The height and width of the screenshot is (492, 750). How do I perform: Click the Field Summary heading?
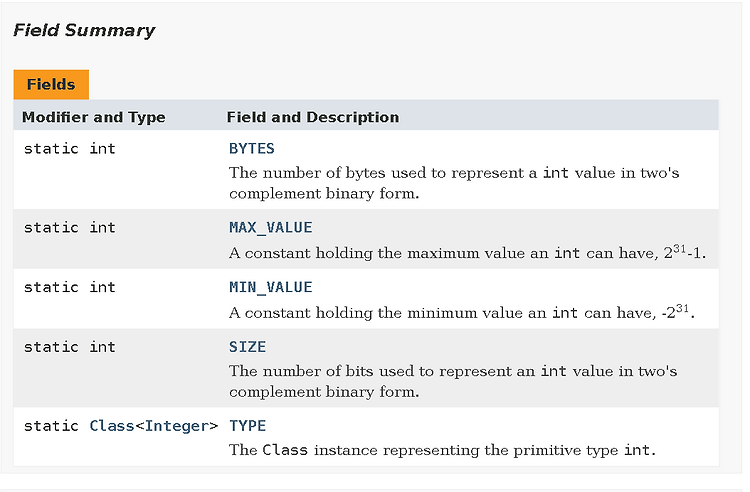point(84,31)
